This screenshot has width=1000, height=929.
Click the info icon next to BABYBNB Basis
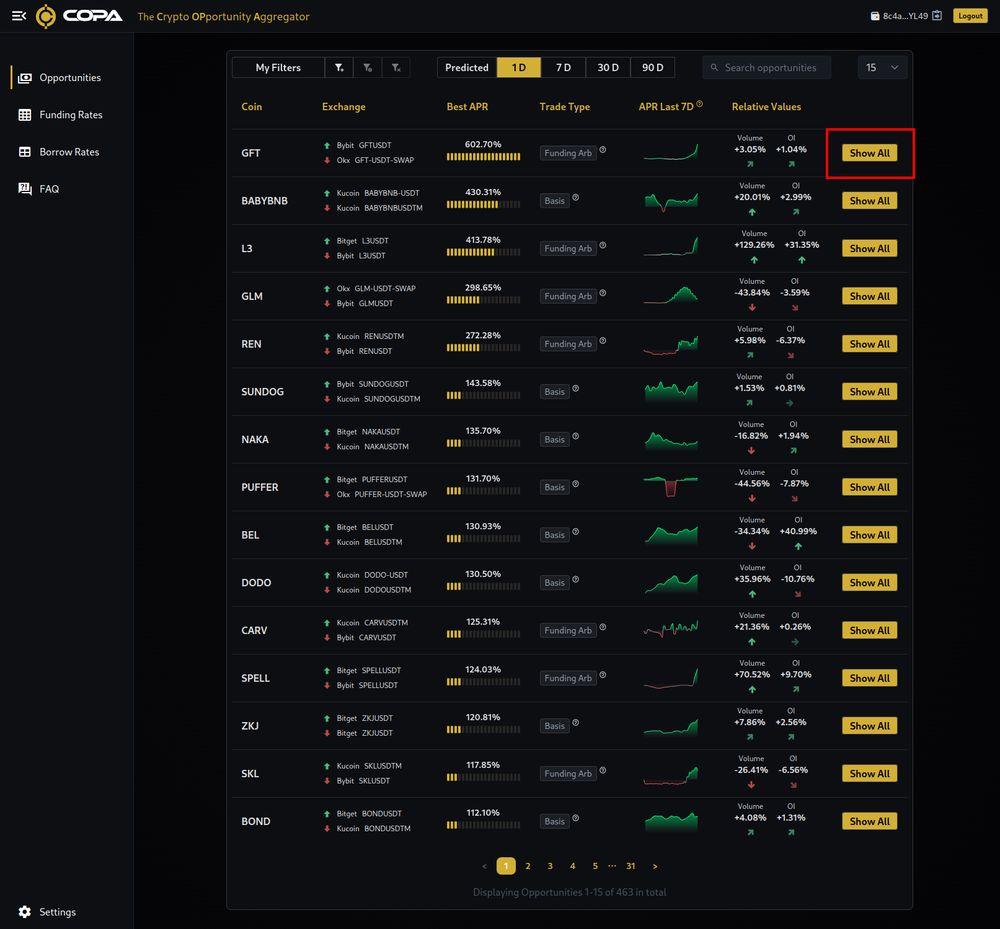(x=575, y=198)
